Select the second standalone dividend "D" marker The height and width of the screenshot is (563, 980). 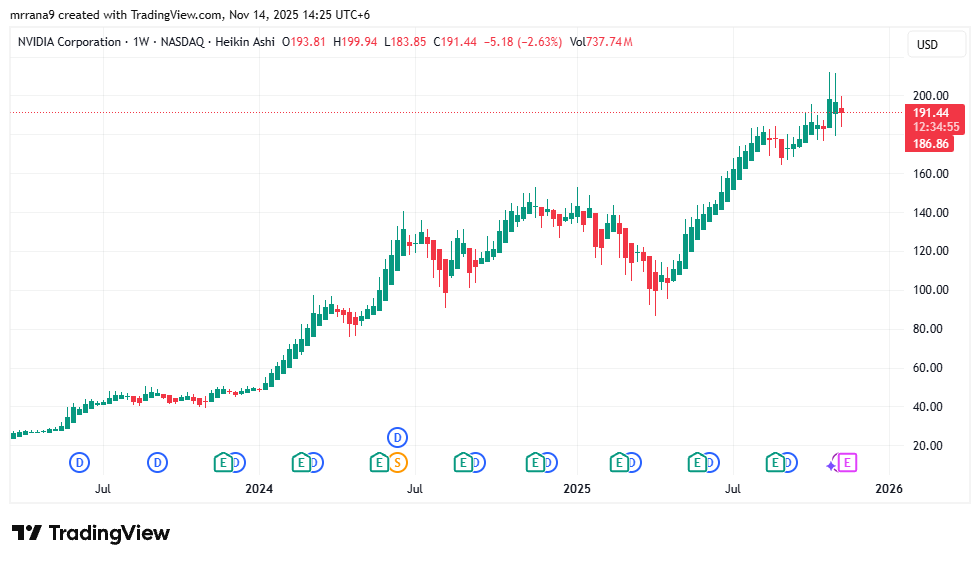(158, 462)
